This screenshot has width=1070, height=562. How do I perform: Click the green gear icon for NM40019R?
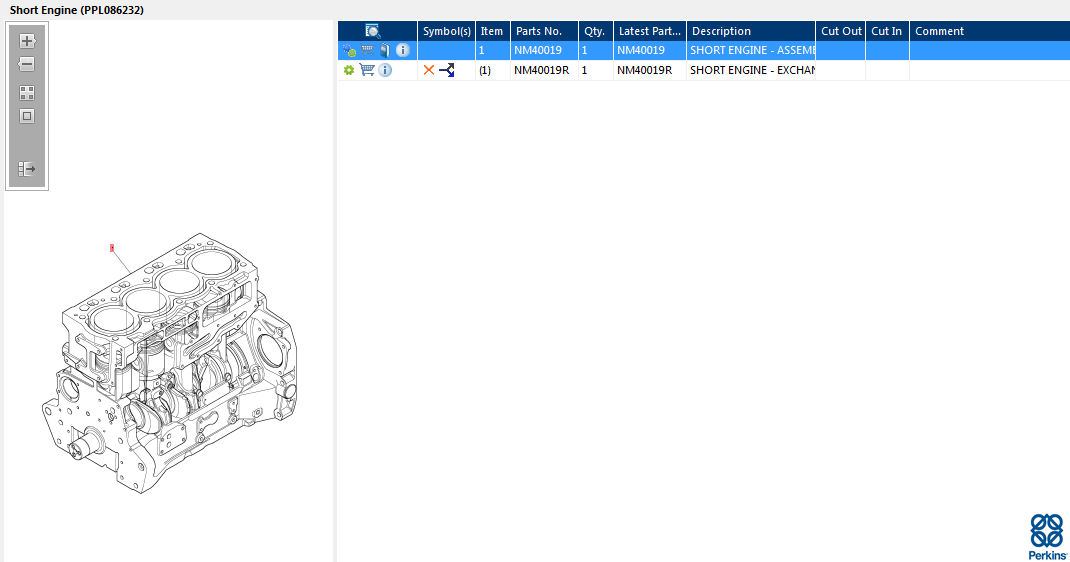click(x=349, y=70)
